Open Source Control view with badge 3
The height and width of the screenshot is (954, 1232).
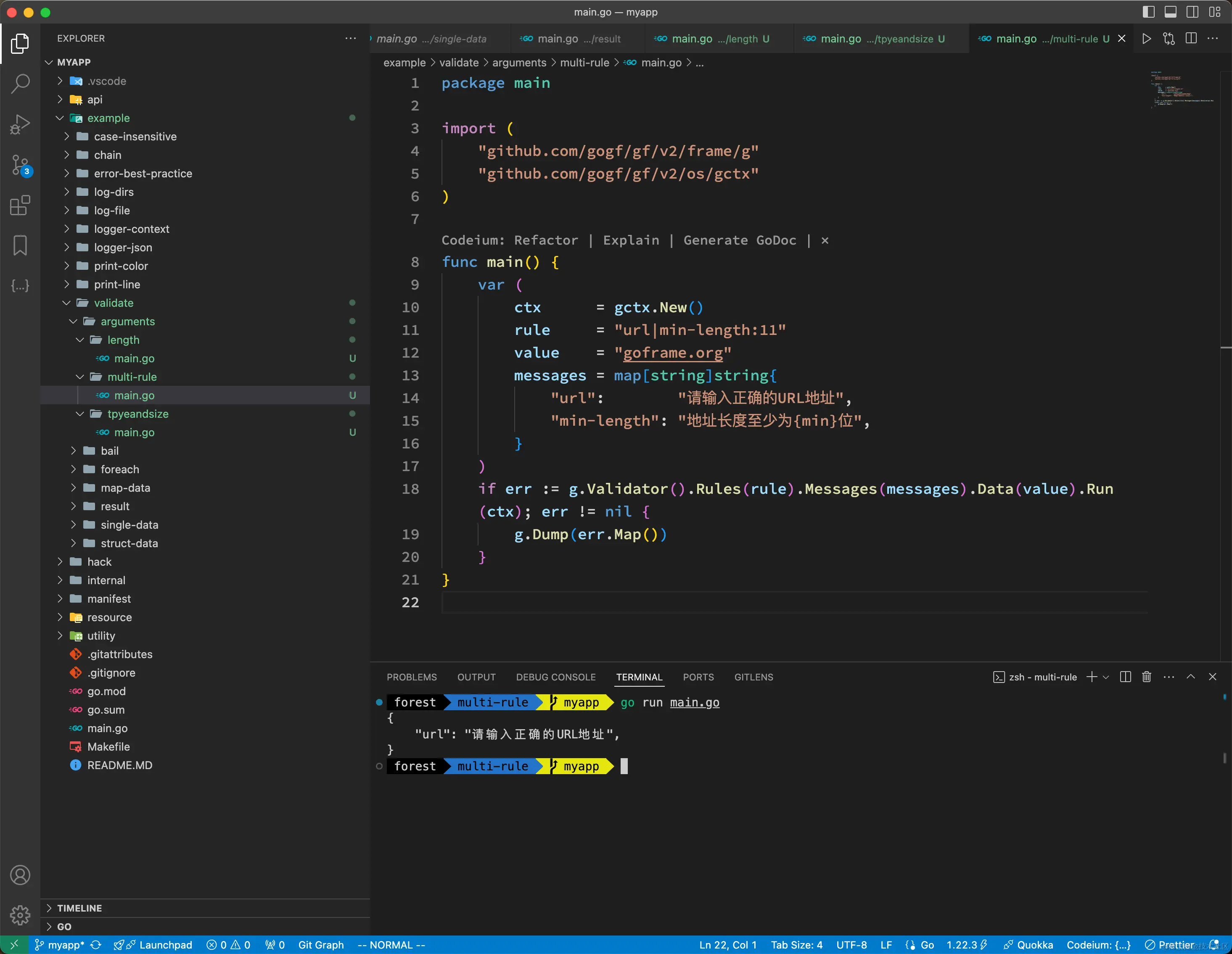coord(20,165)
